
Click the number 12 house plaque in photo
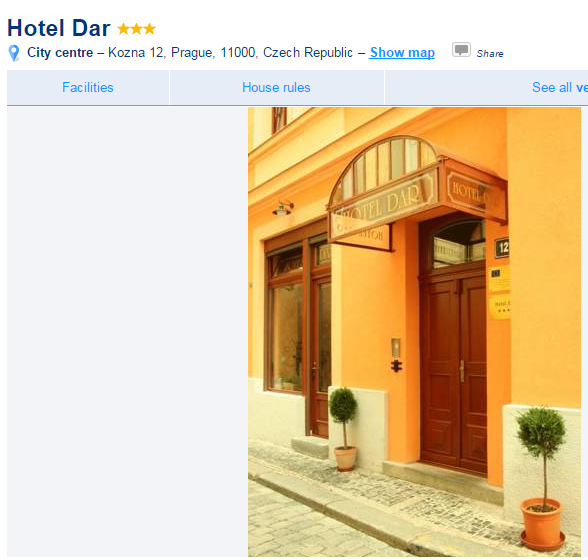pos(502,248)
